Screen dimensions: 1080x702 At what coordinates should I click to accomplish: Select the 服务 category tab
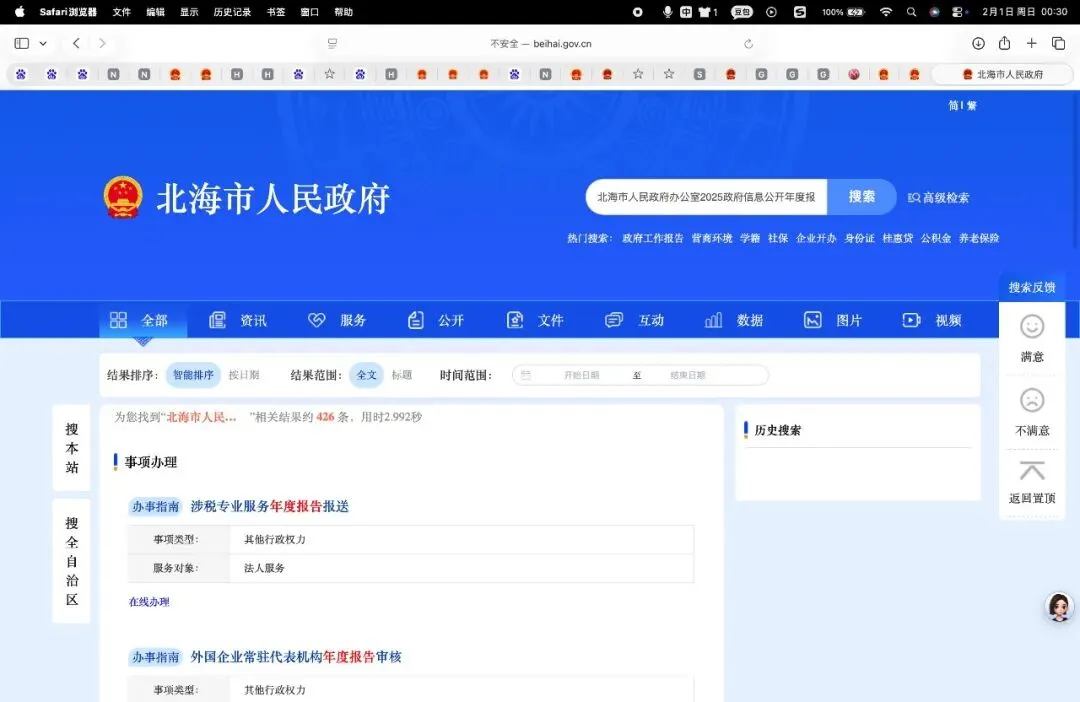337,320
